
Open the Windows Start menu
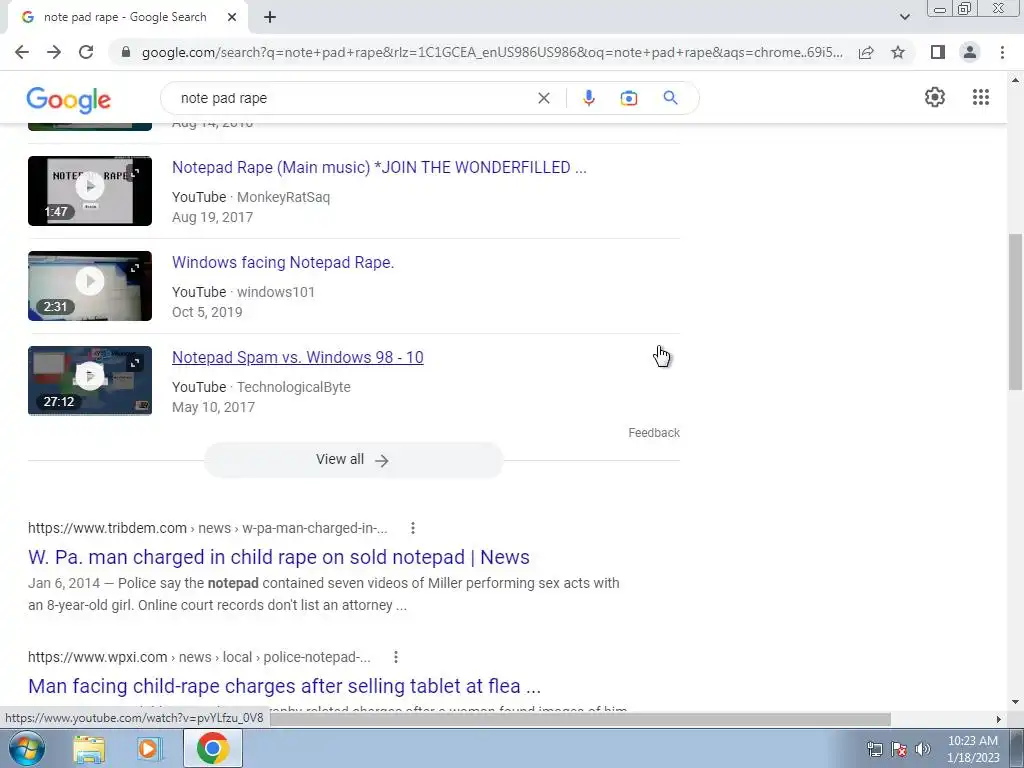click(26, 748)
